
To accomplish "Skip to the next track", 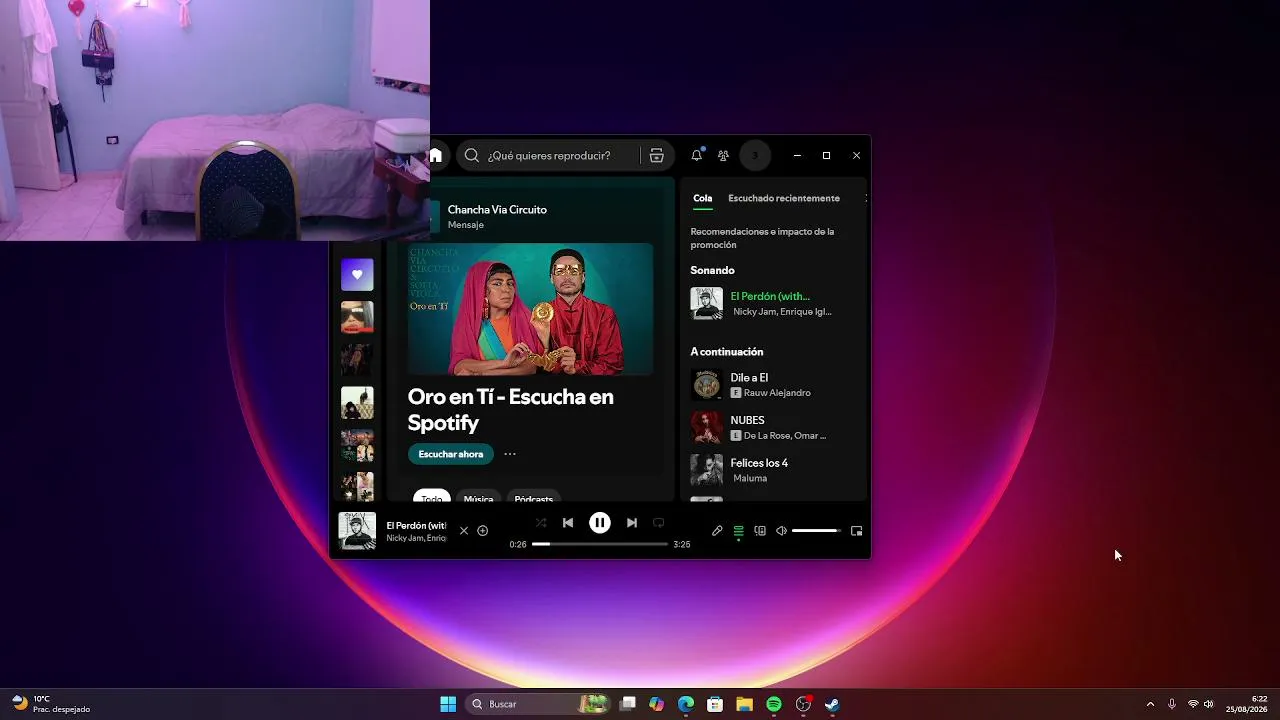I will click(x=632, y=522).
